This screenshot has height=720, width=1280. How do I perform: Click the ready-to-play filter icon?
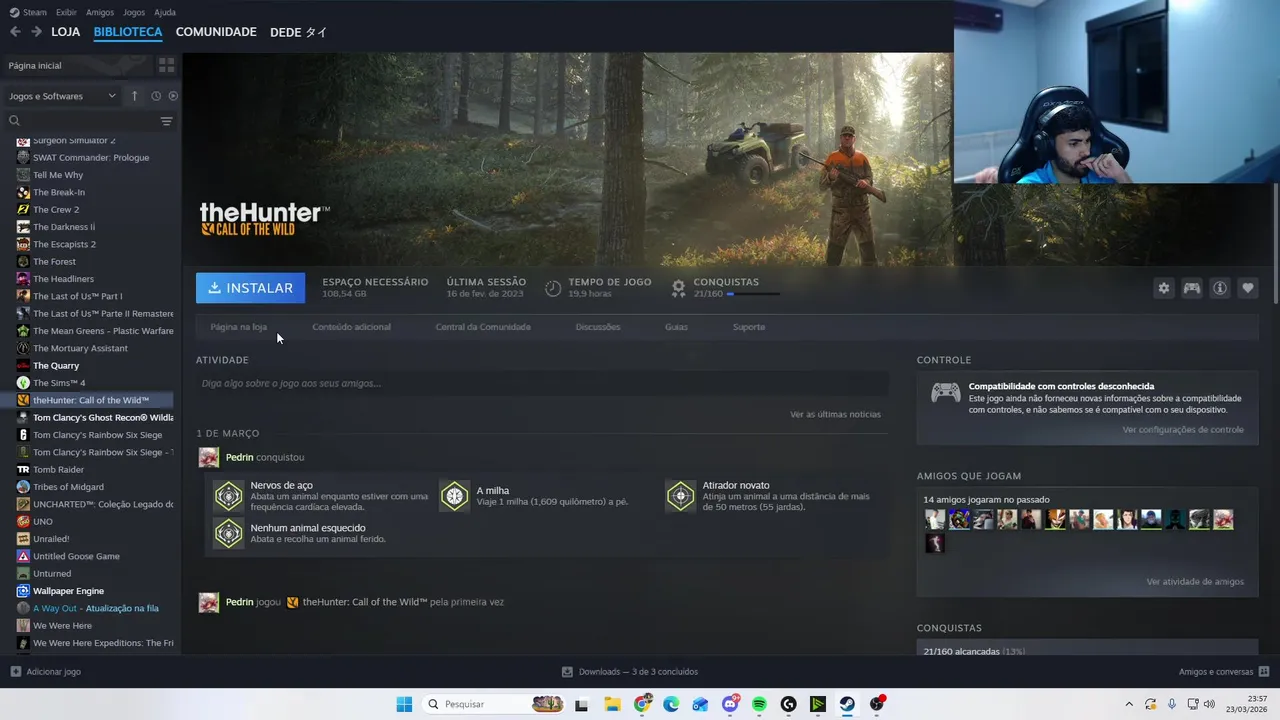(173, 96)
